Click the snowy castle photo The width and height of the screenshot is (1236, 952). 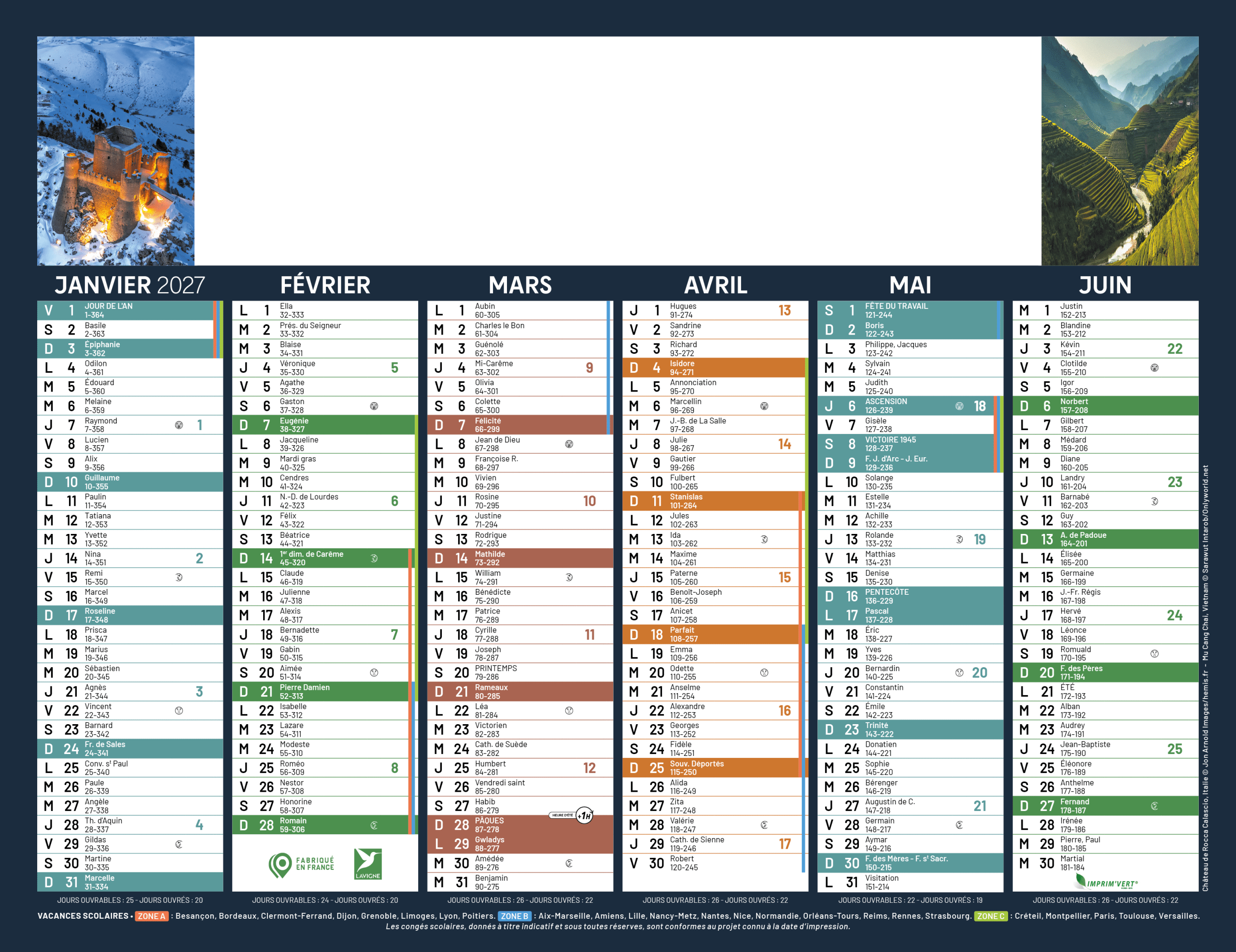click(x=116, y=151)
